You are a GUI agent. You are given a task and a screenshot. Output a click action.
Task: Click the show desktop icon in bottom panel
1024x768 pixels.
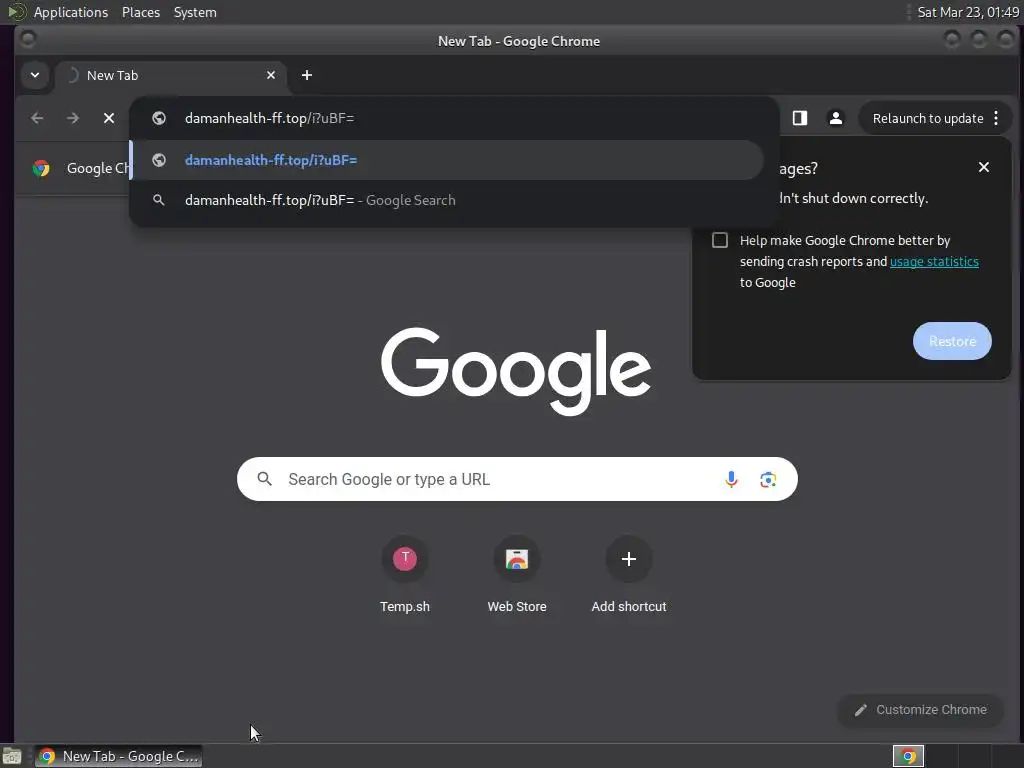12,756
